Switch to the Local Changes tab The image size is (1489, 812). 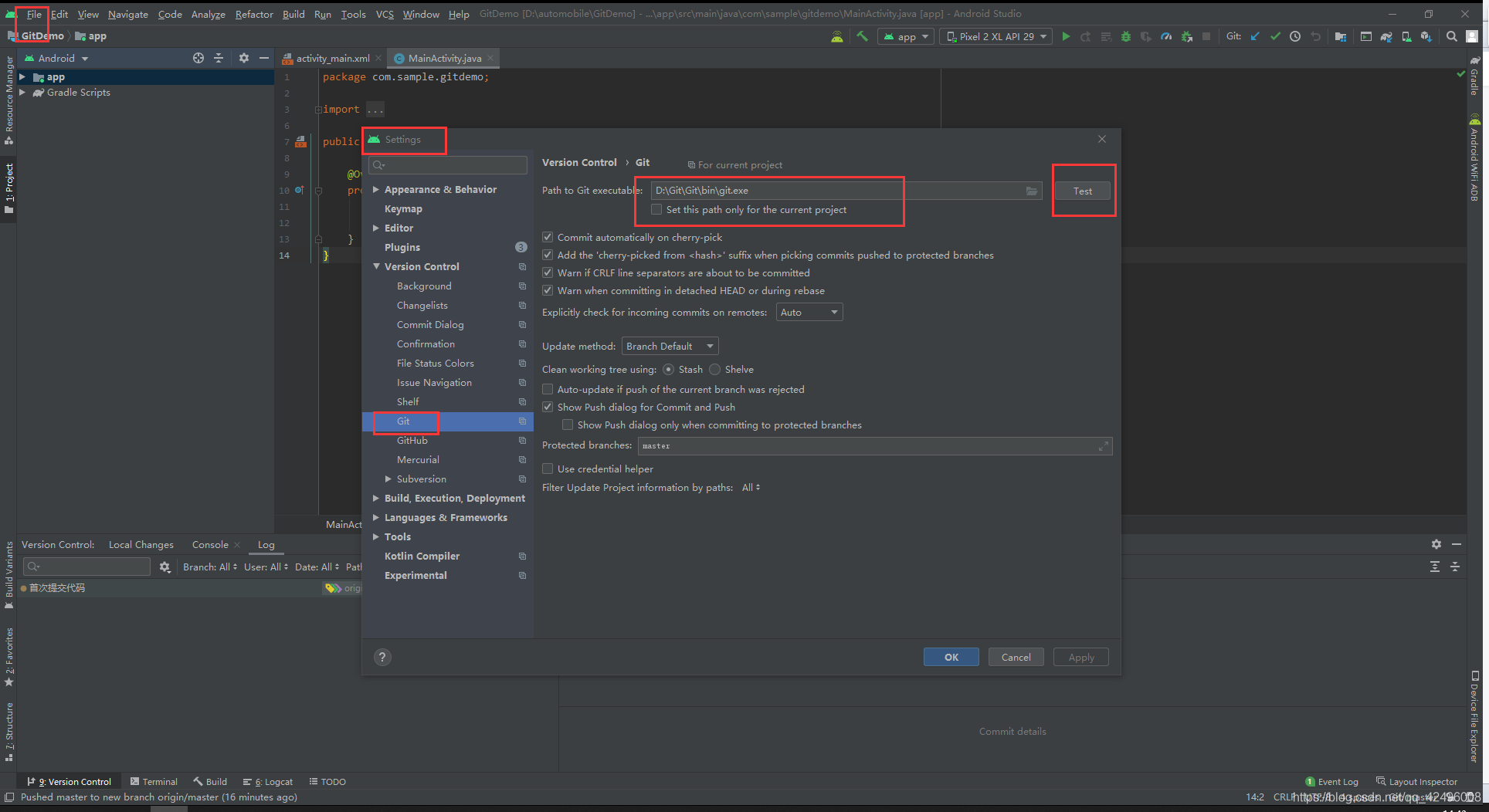point(141,544)
